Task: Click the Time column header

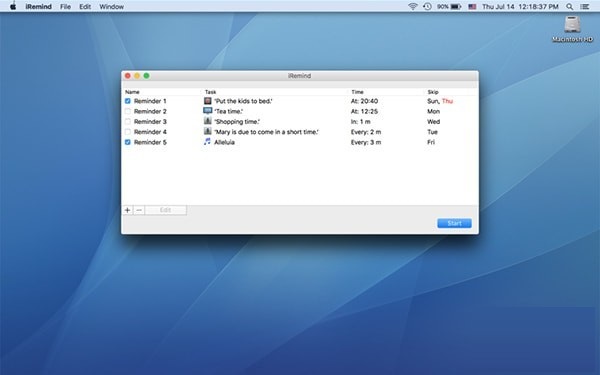Action: point(357,92)
